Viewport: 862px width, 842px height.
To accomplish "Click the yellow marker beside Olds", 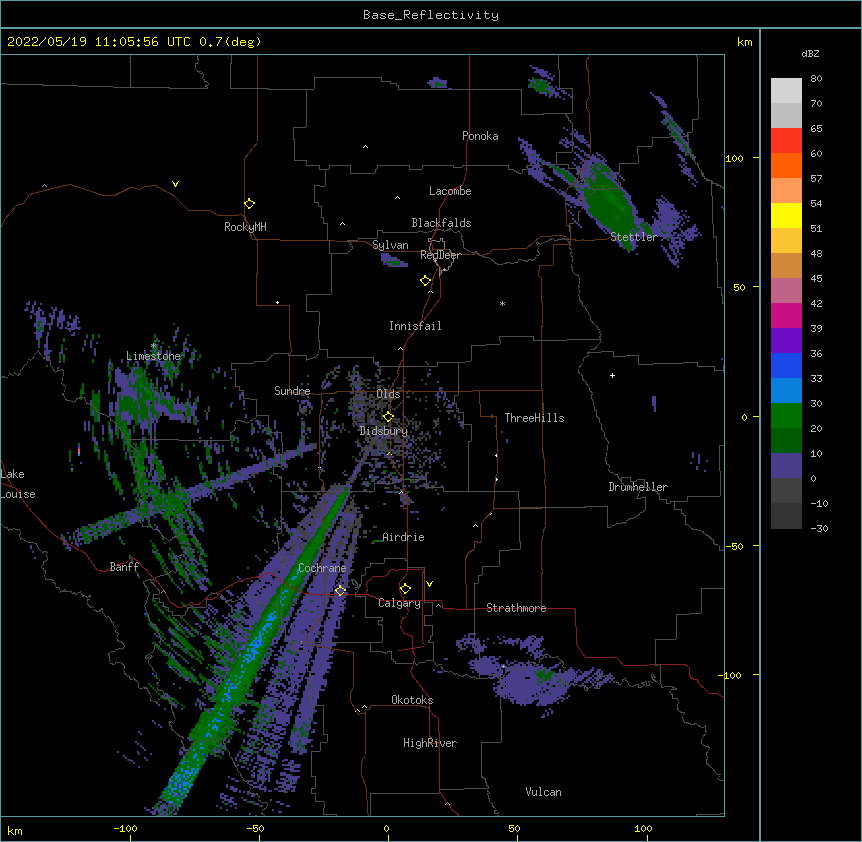I will [388, 416].
